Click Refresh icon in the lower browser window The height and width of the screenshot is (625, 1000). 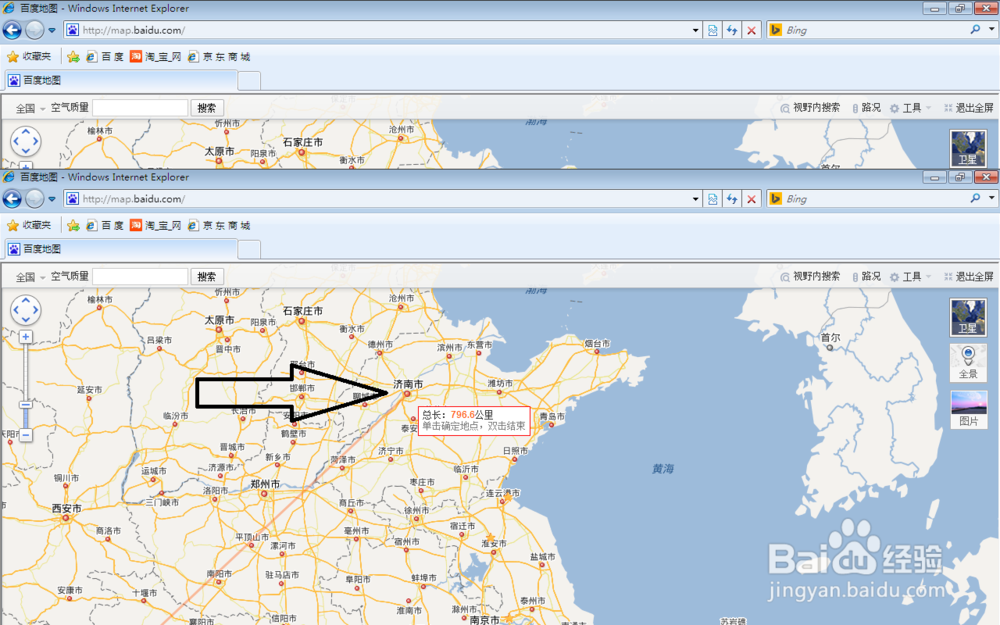(x=732, y=199)
